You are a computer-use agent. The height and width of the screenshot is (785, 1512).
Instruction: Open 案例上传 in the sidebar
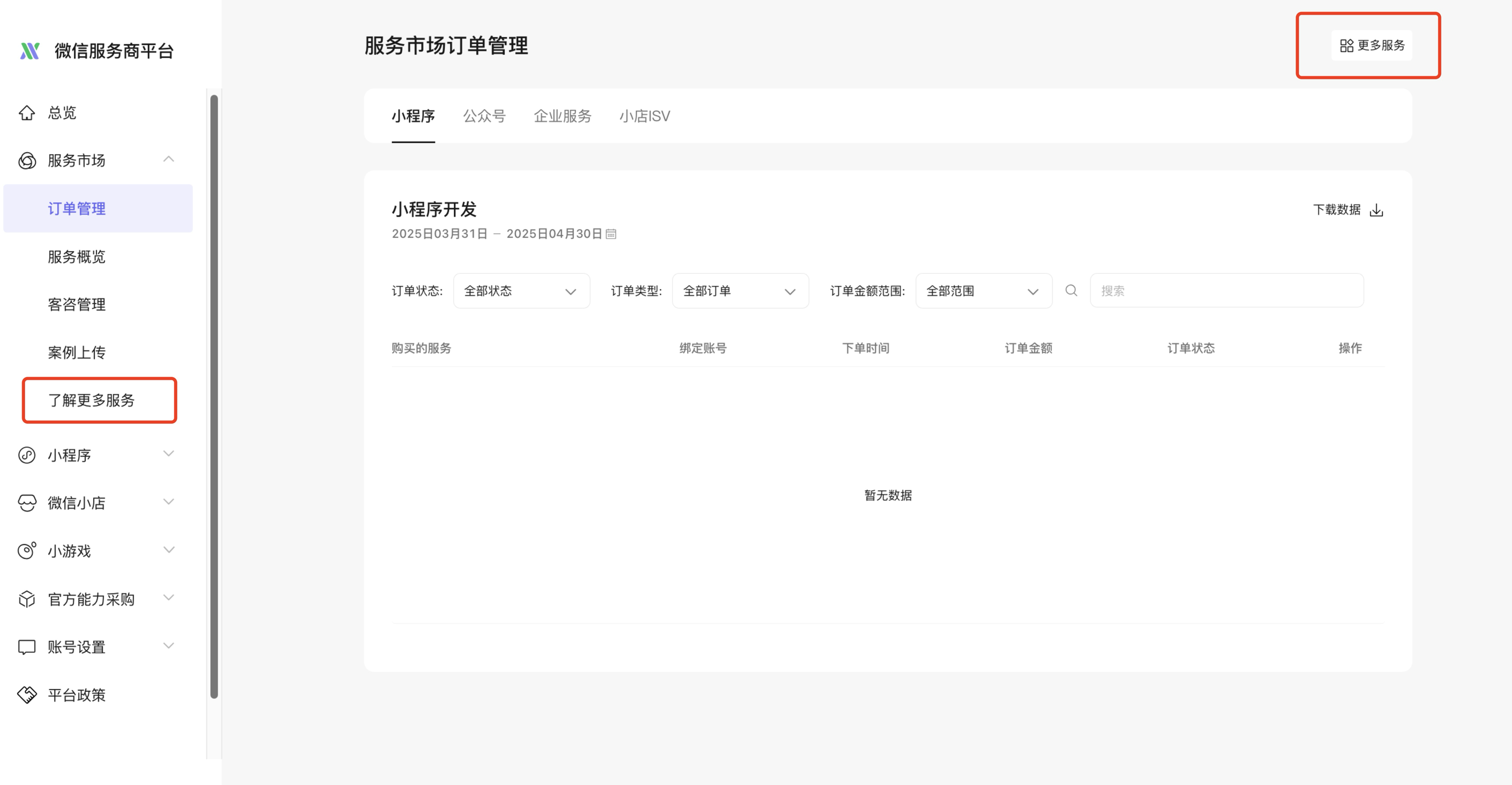coord(77,353)
